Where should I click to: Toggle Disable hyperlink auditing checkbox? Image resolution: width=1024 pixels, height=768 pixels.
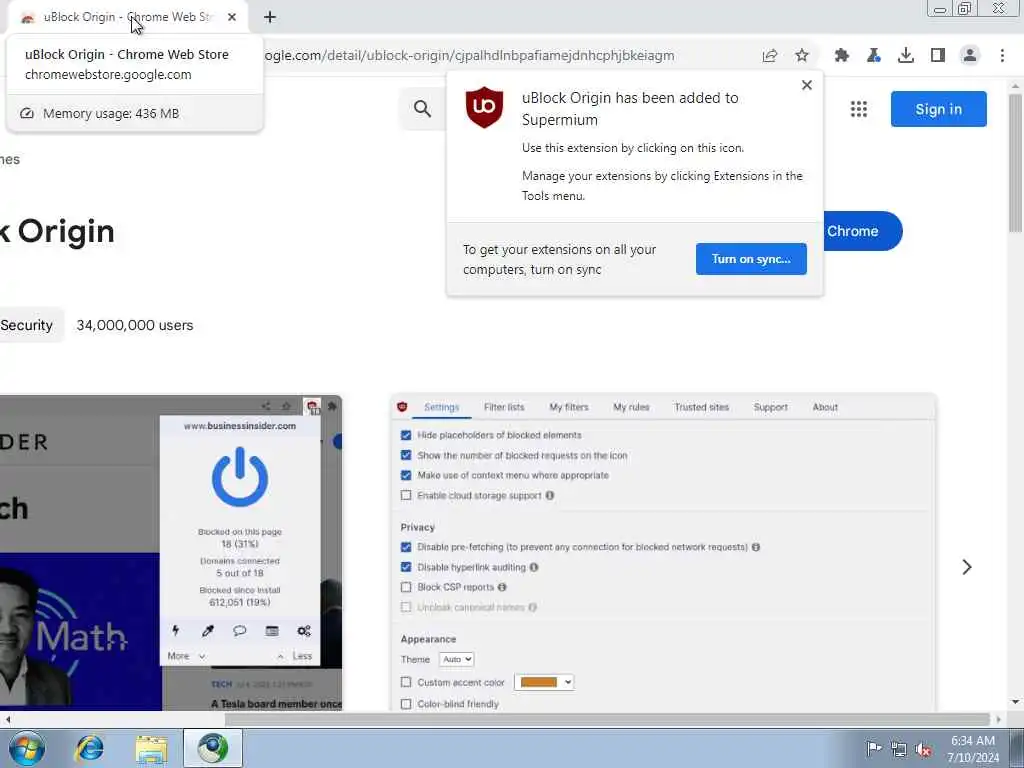pos(406,568)
